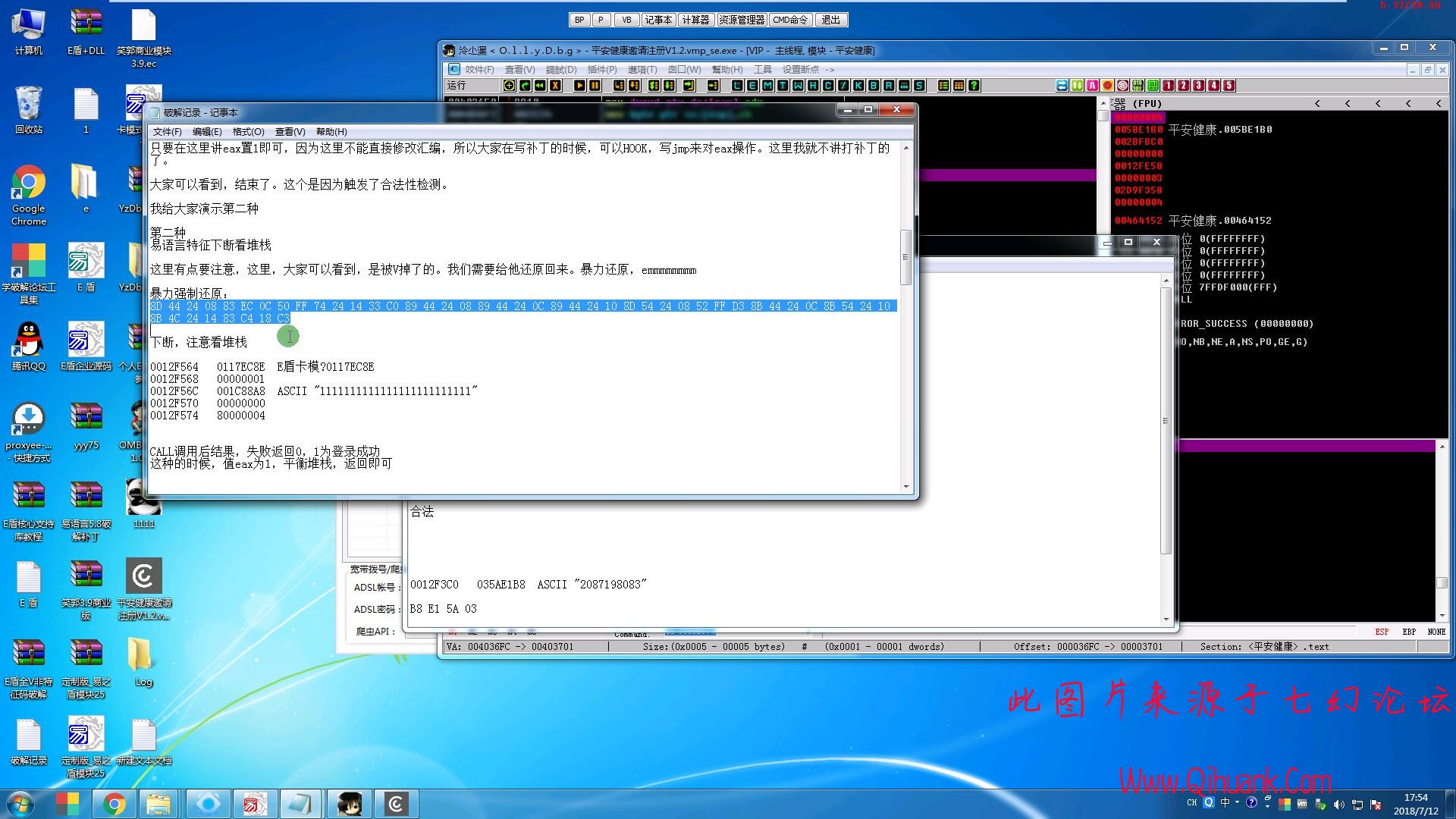Click the rewind icon in OllyDbg toolbar
Viewport: 1456px width, 819px height.
(540, 85)
